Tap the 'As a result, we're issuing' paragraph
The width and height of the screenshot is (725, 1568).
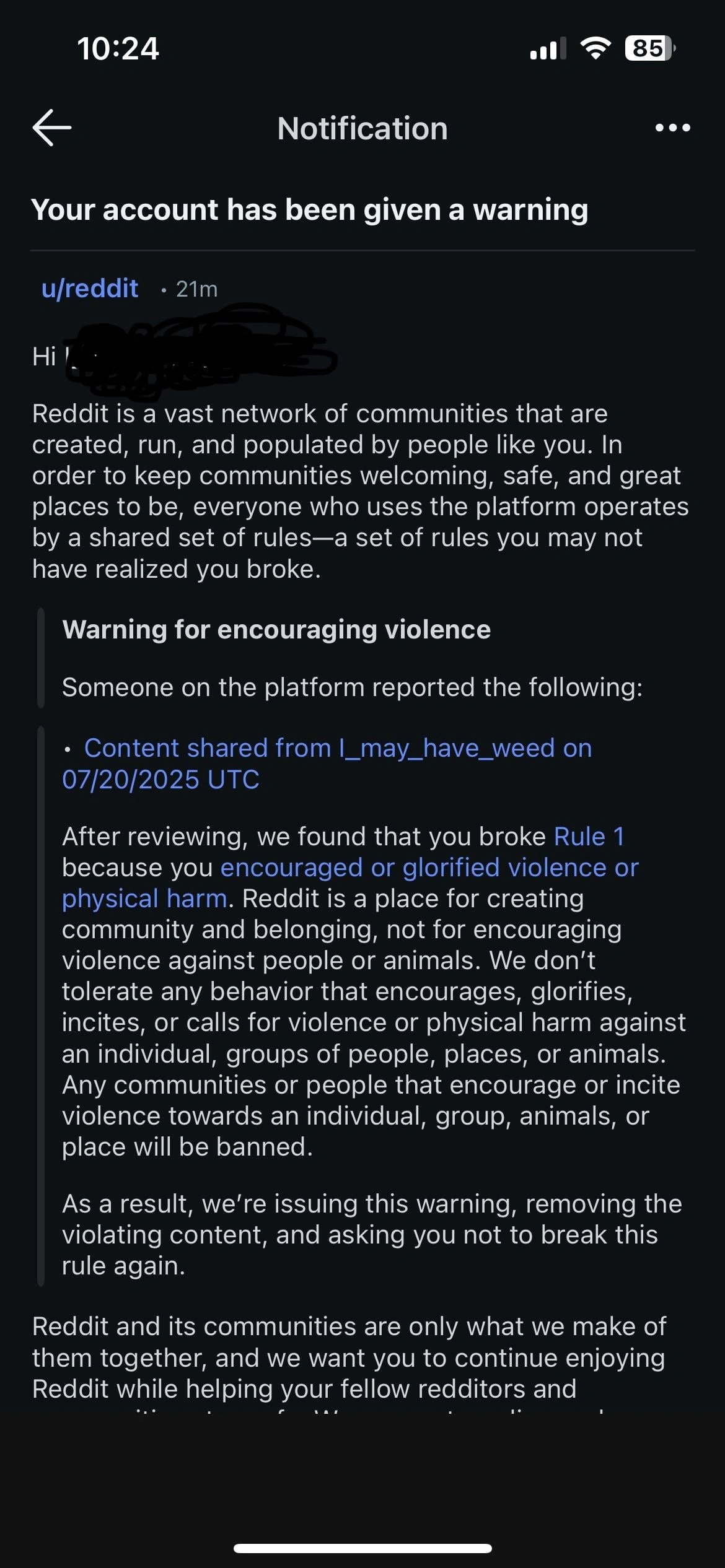[x=372, y=1235]
